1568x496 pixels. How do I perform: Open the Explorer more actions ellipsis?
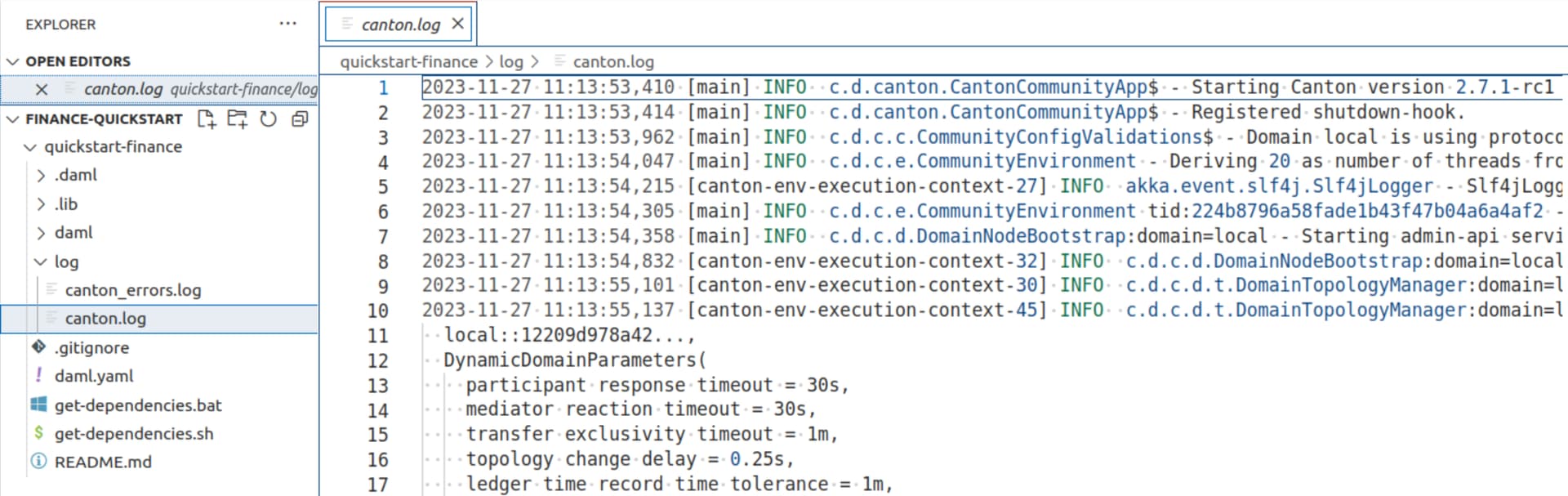coord(287,24)
